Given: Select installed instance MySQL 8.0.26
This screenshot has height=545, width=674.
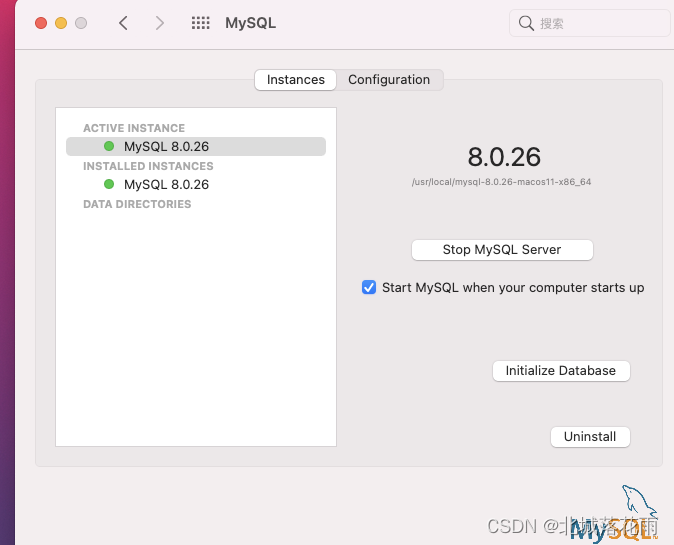Looking at the screenshot, I should point(196,184).
